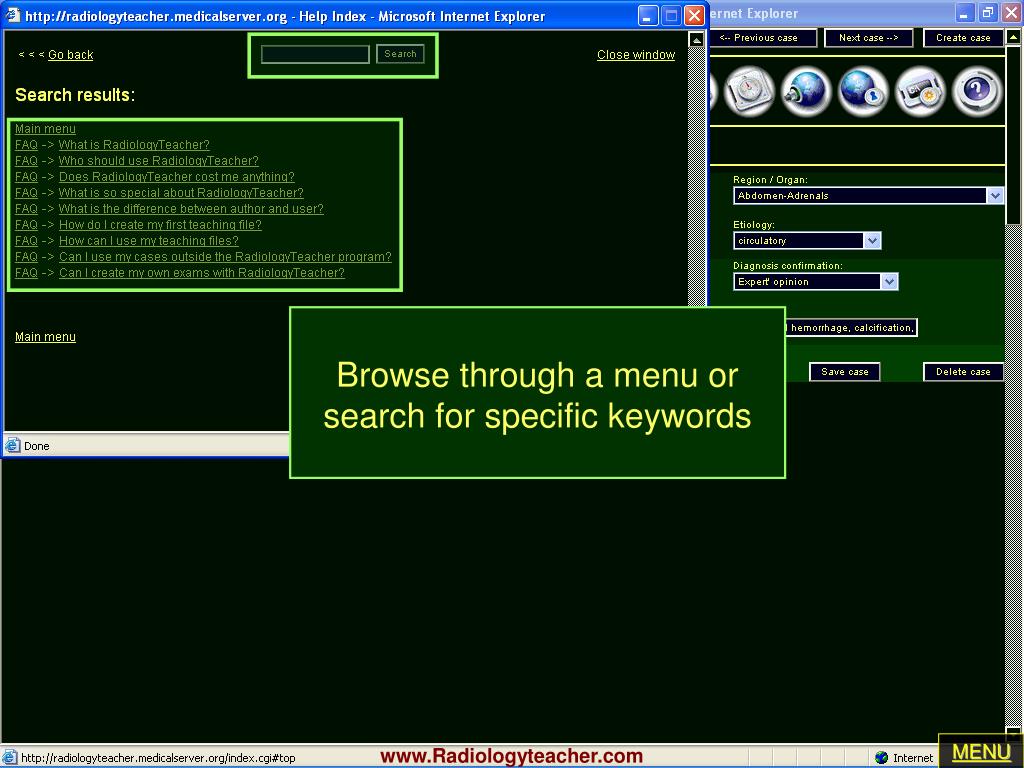Click the globe with network plug icon
The image size is (1024, 768).
coord(806,91)
